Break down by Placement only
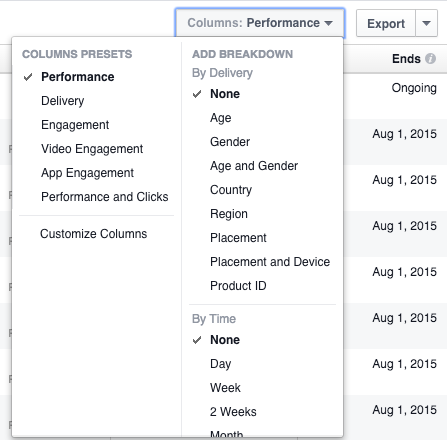Viewport: 447px width, 440px height. 238,238
